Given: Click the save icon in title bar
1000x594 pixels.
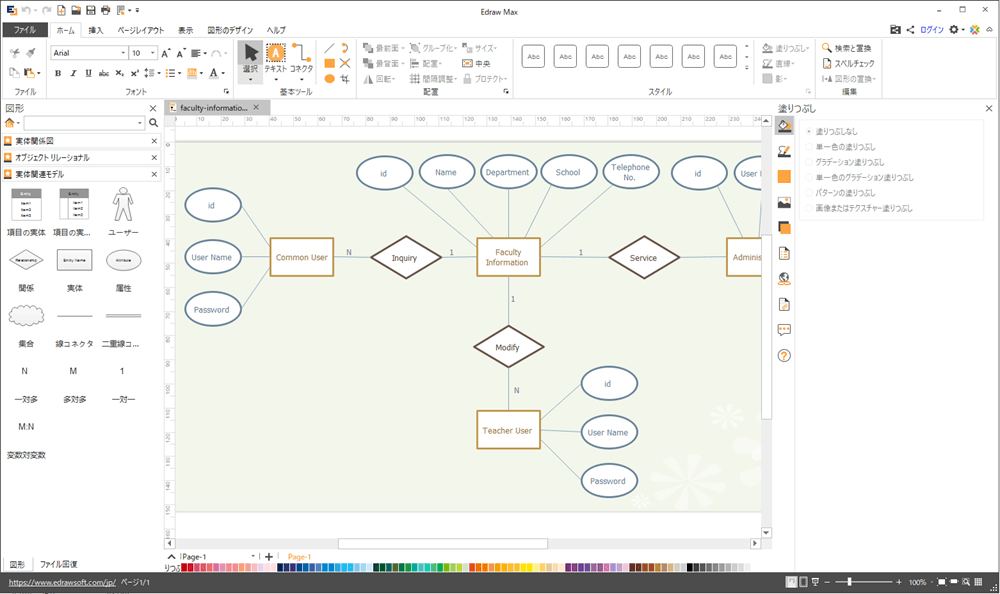Looking at the screenshot, I should [x=91, y=10].
